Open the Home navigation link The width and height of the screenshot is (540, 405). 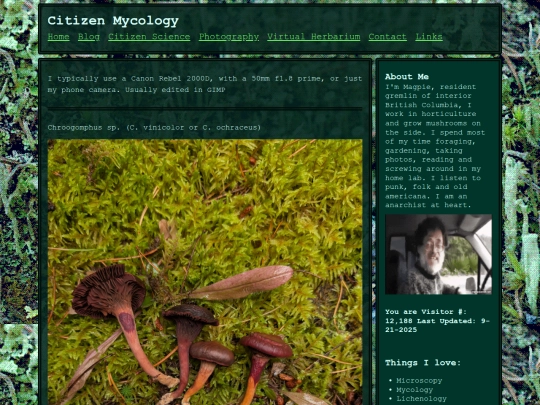point(59,37)
